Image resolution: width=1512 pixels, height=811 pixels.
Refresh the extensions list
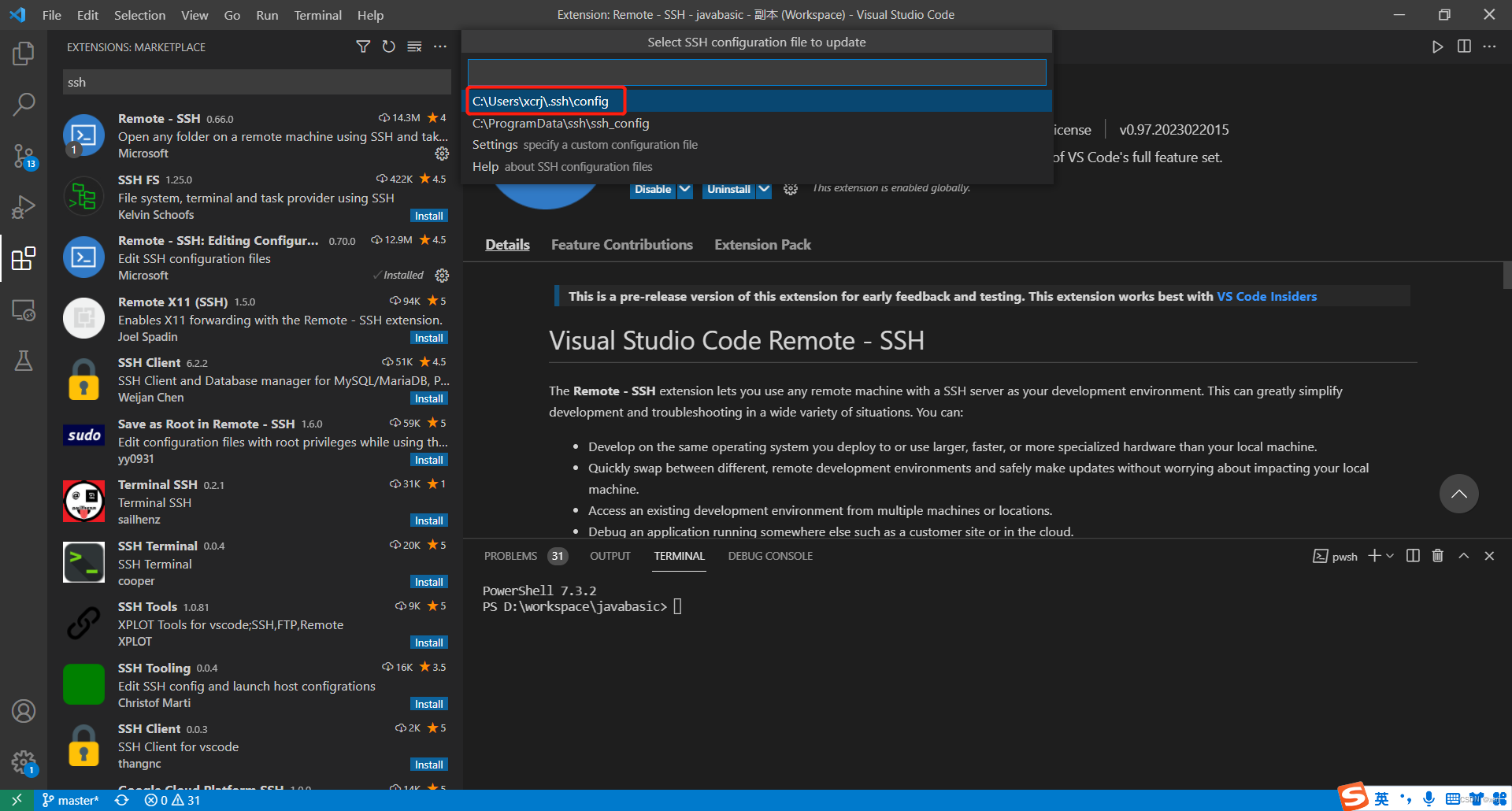pyautogui.click(x=388, y=46)
